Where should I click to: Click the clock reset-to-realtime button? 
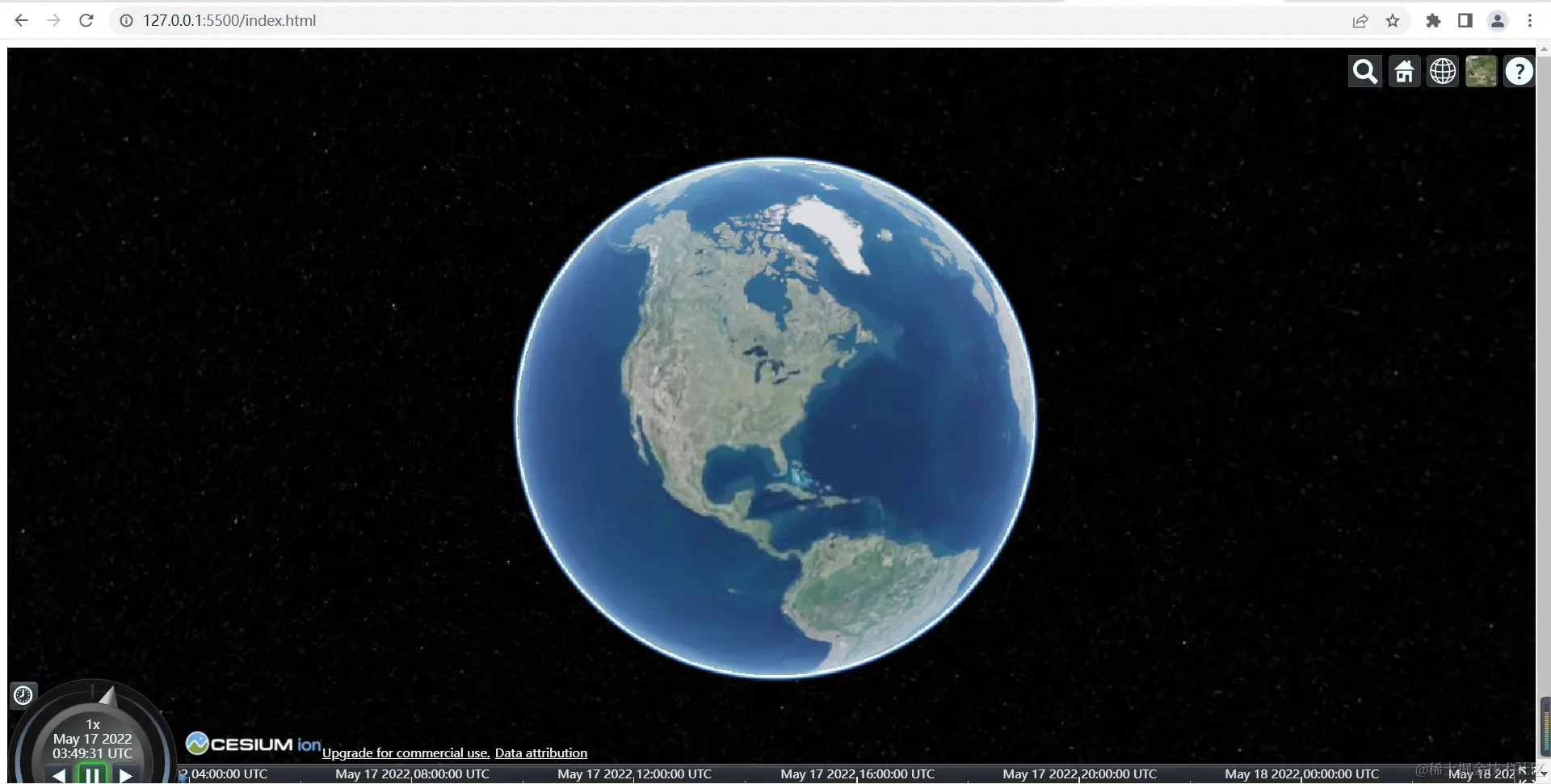[23, 695]
